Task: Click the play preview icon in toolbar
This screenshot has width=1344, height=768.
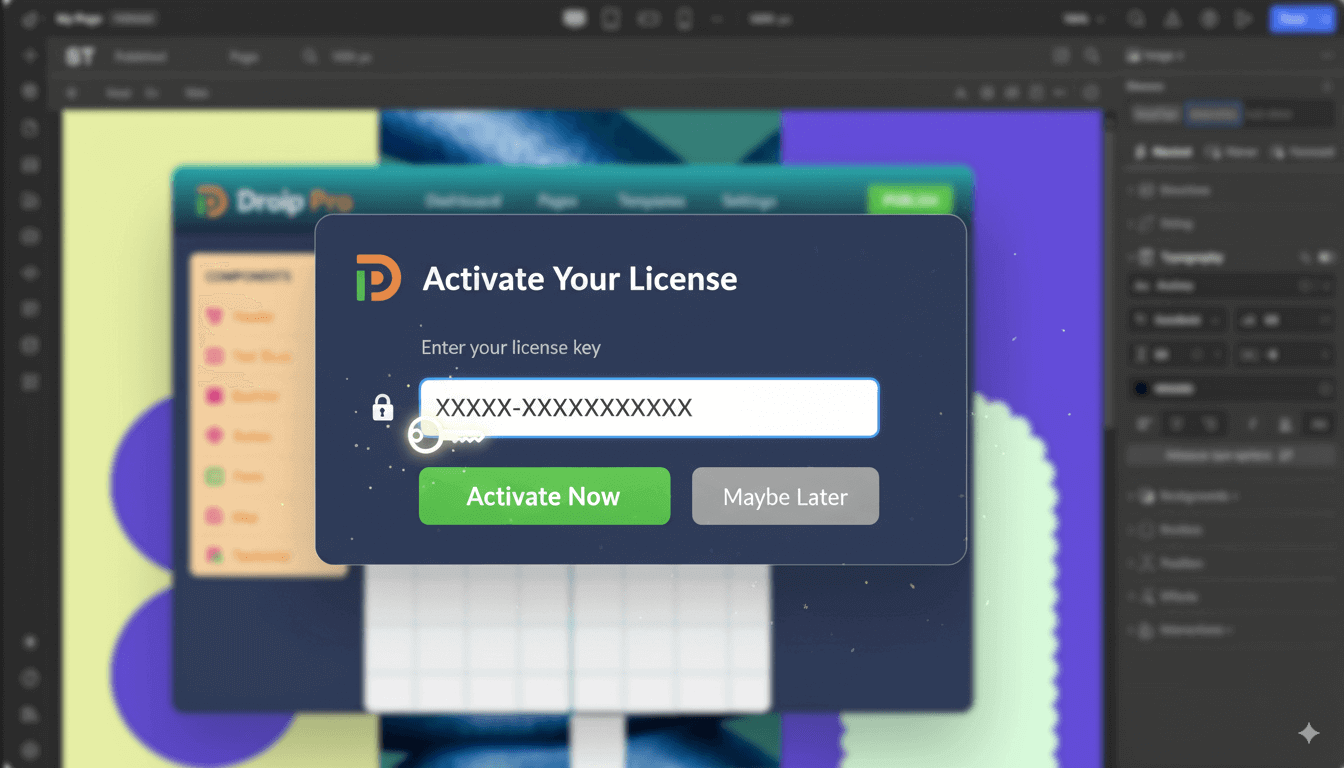Action: [x=1243, y=19]
